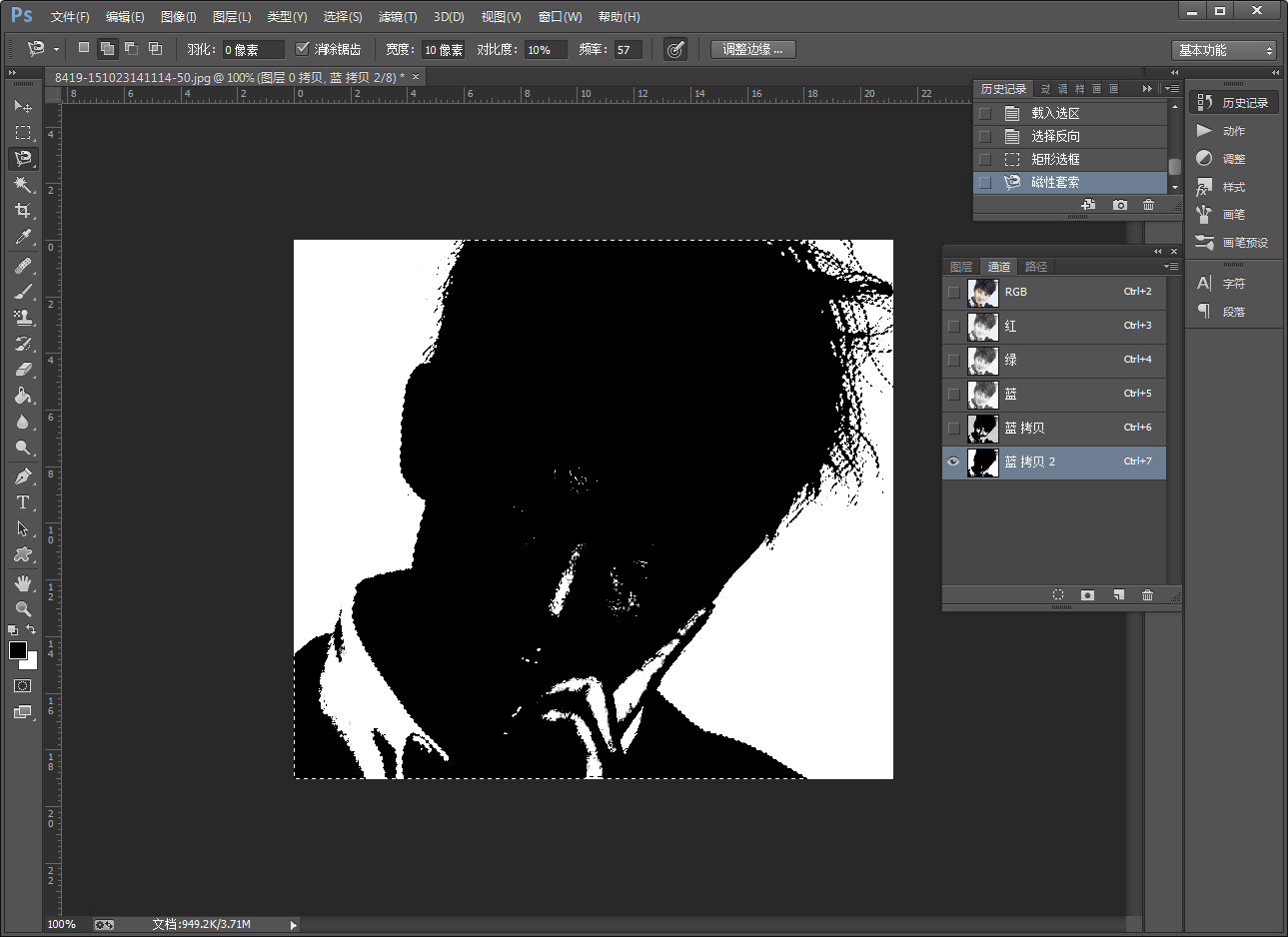Open the 滤镜(T) menu
This screenshot has width=1288, height=937.
398,17
